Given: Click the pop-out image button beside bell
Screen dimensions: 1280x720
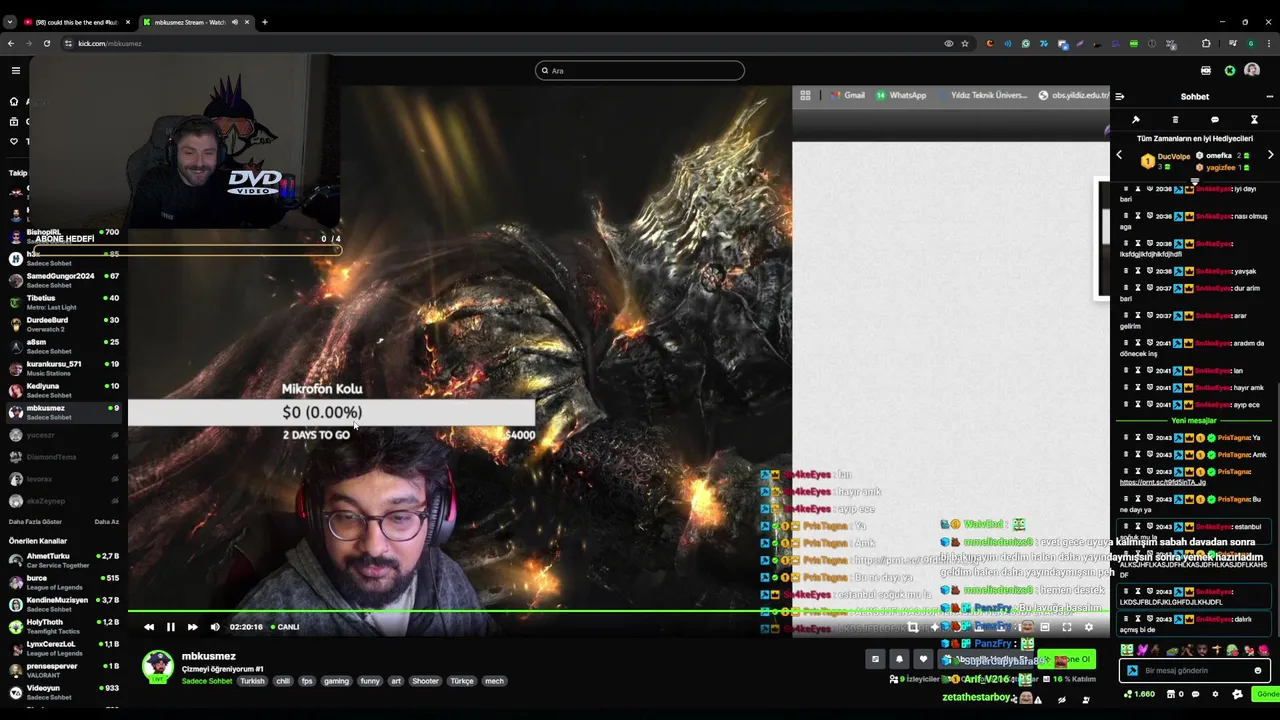Looking at the screenshot, I should click(875, 659).
